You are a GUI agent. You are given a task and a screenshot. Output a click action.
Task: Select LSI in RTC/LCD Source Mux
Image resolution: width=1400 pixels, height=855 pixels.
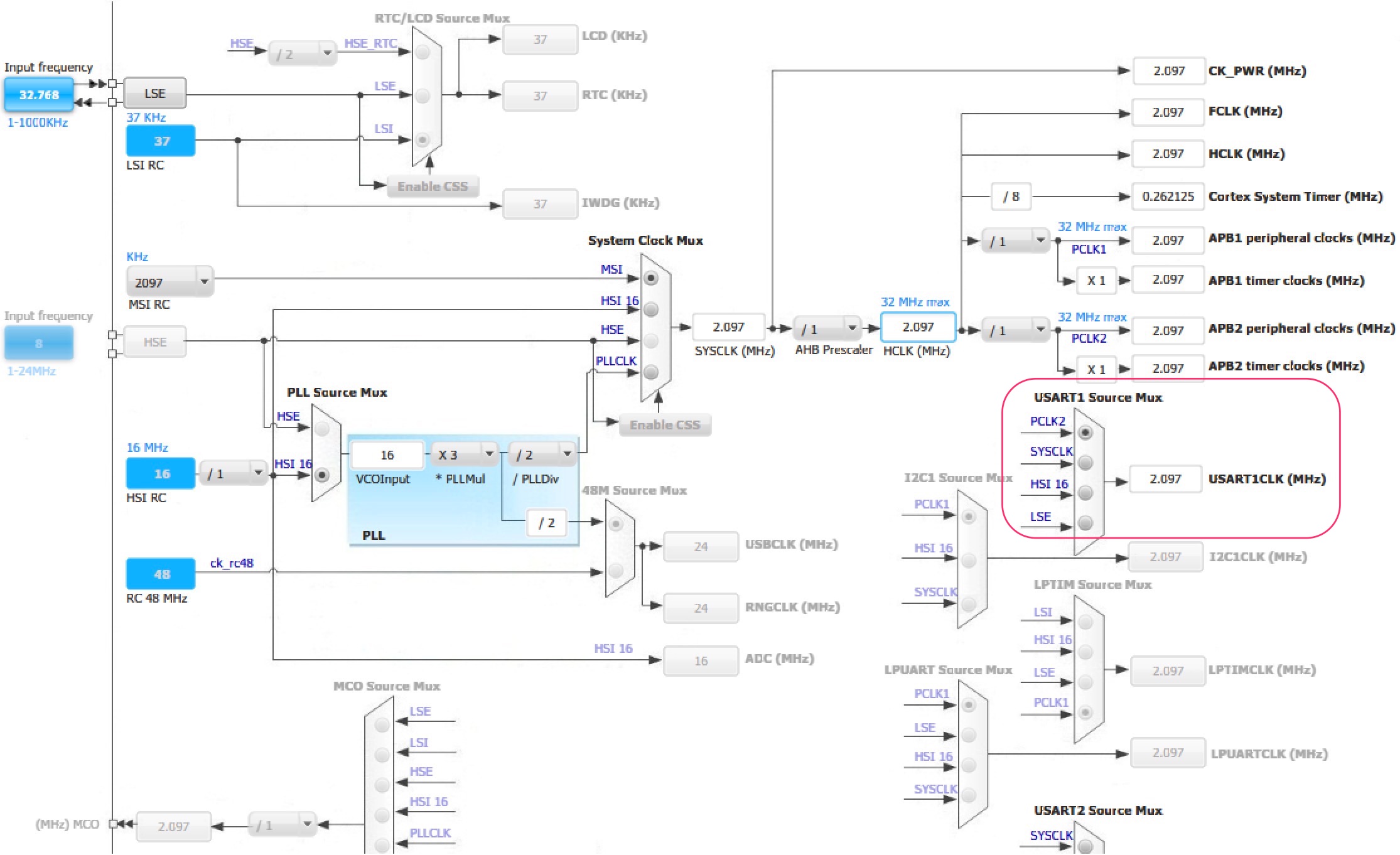(423, 140)
